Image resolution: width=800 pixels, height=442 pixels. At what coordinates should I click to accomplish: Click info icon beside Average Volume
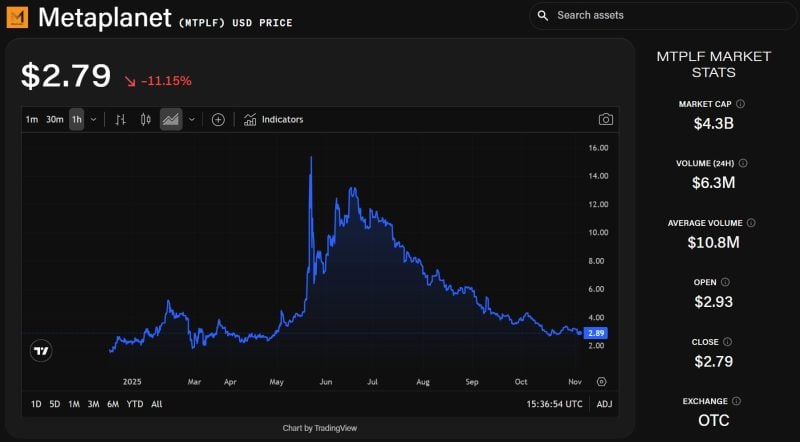(x=751, y=223)
